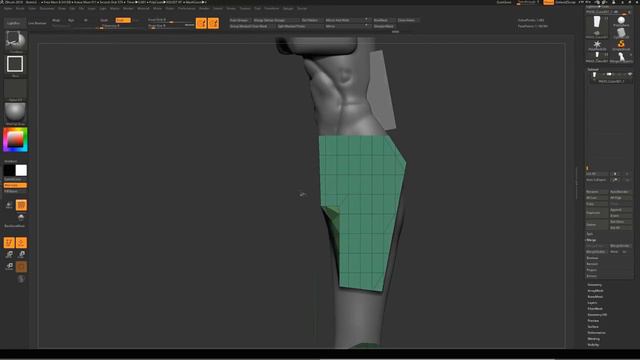Expand the Split section
The width and height of the screenshot is (640, 360).
(590, 234)
